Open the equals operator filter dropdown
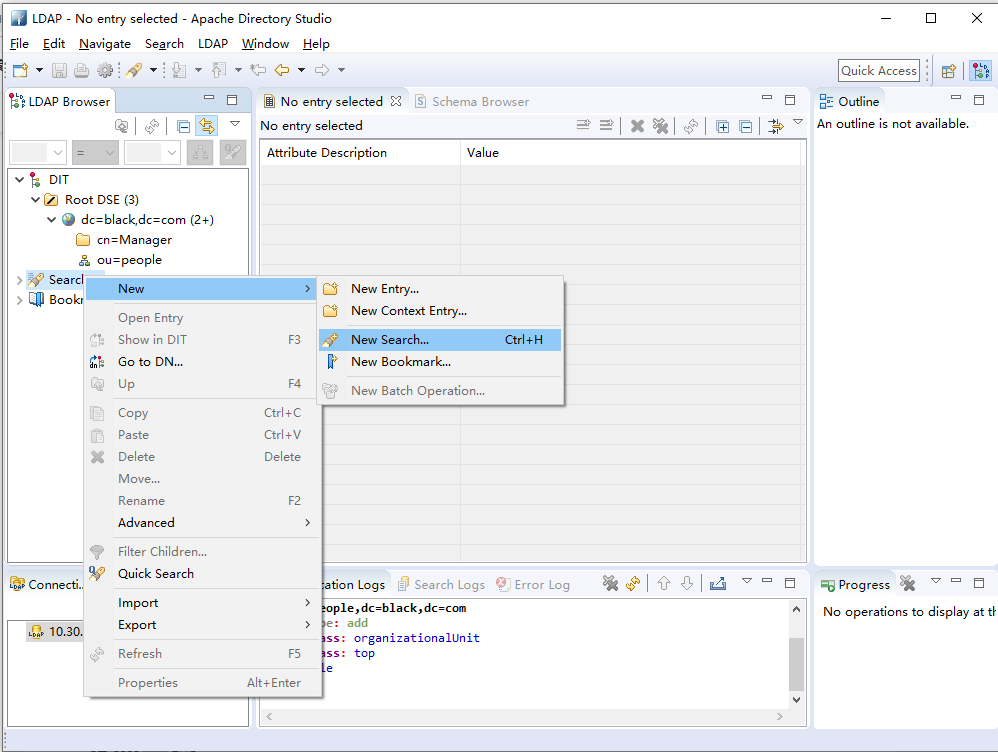The image size is (998, 752). [x=95, y=153]
